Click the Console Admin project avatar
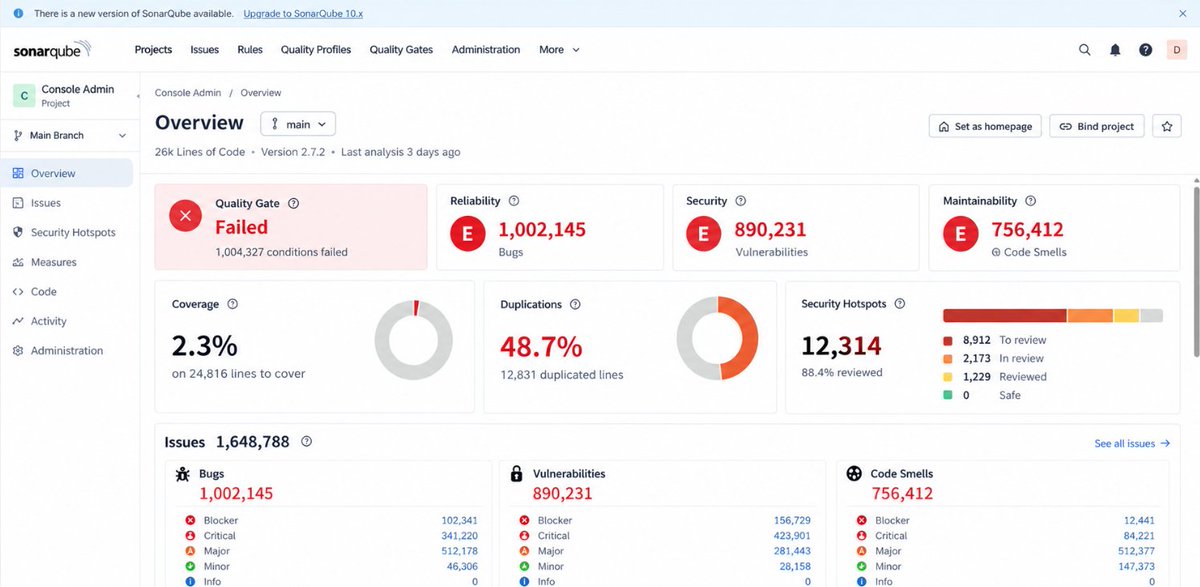1200x587 pixels. pos(23,96)
